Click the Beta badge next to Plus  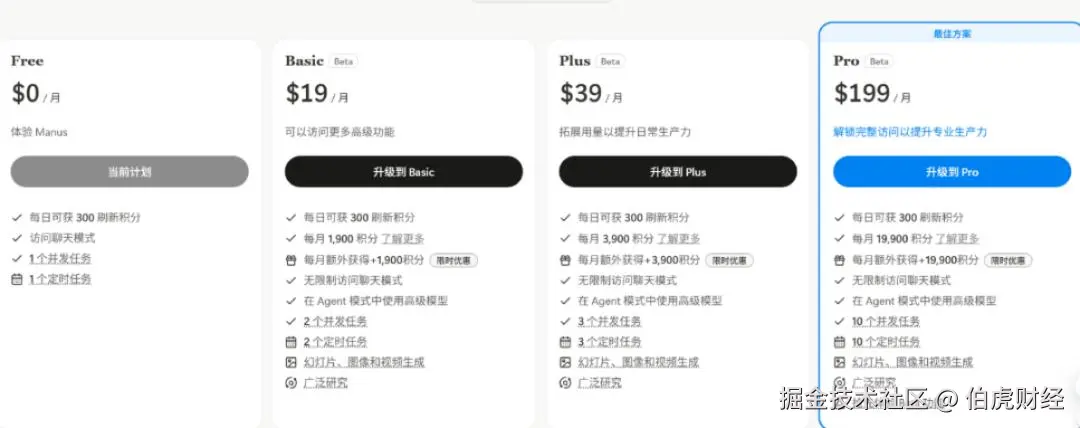point(610,61)
